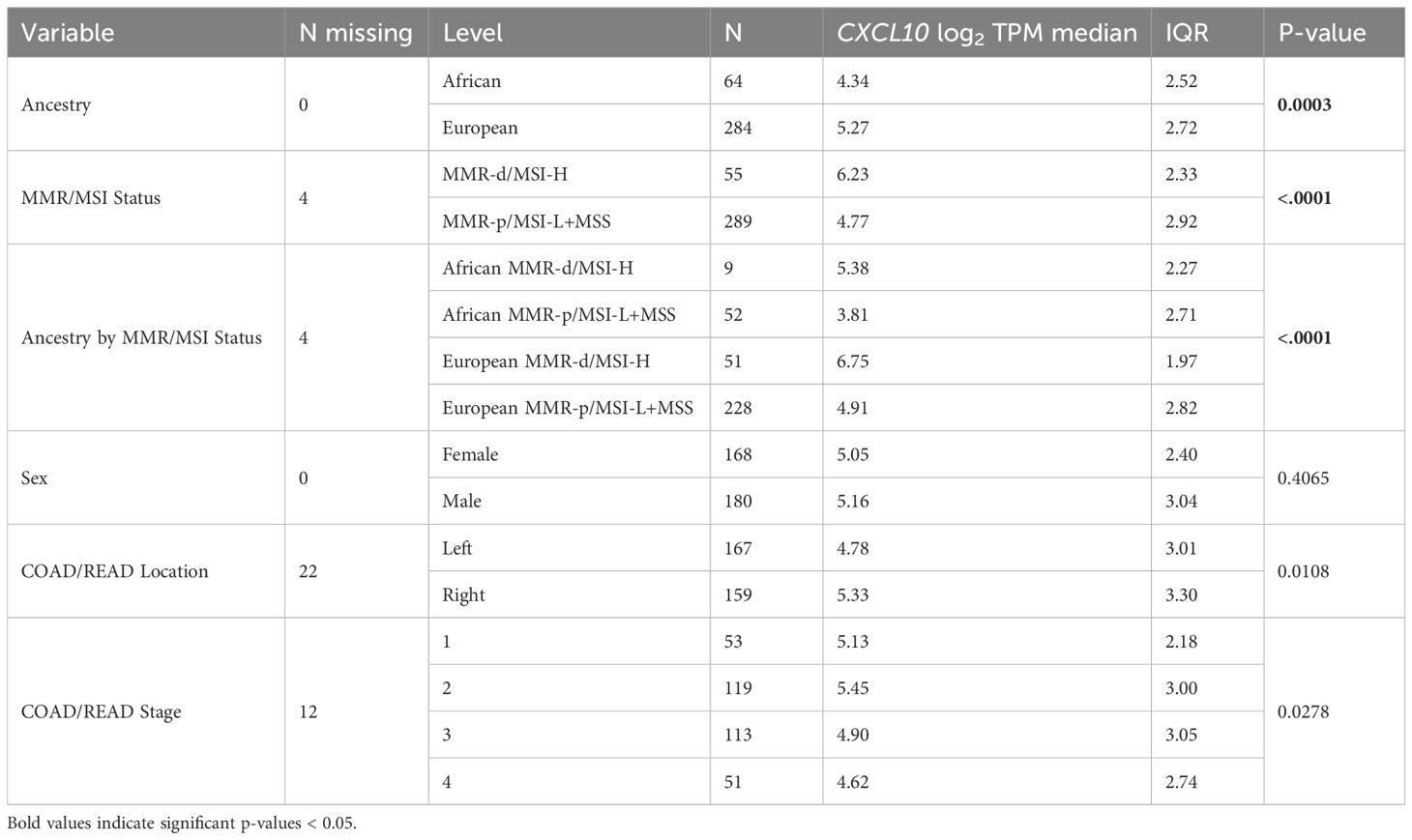Select the bold 0.0003 p-value
Viewport: 1412px width, 840px height.
(1305, 104)
